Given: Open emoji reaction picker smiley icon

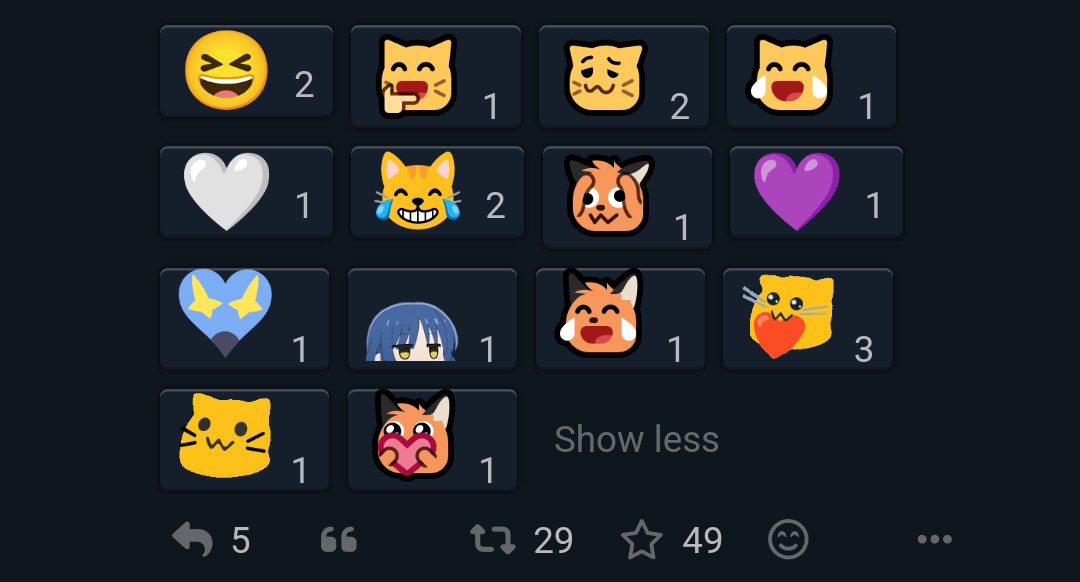Looking at the screenshot, I should click(788, 540).
